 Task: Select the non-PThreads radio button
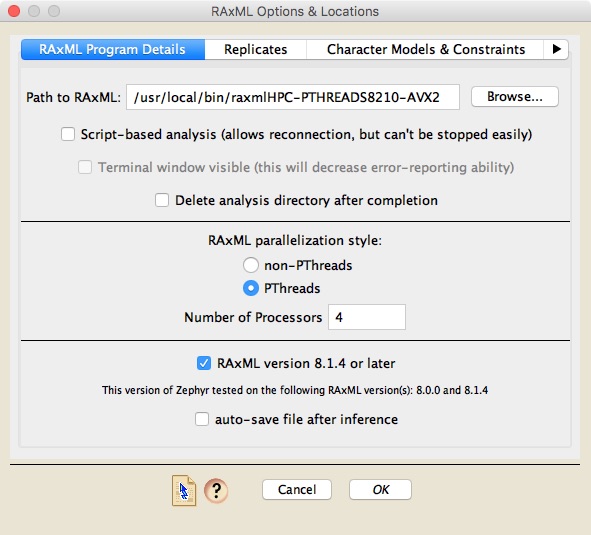(251, 265)
